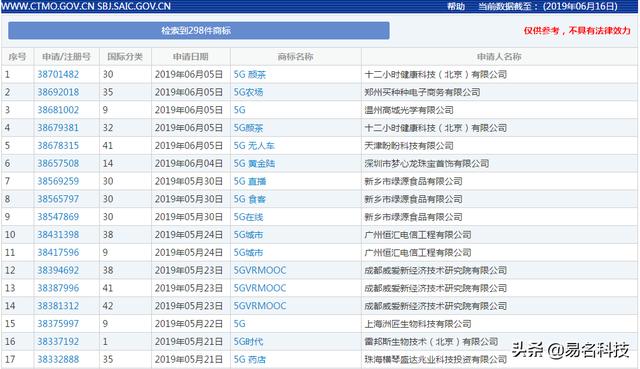Click first 5GVRMOOC trademark in row 12

260,270
